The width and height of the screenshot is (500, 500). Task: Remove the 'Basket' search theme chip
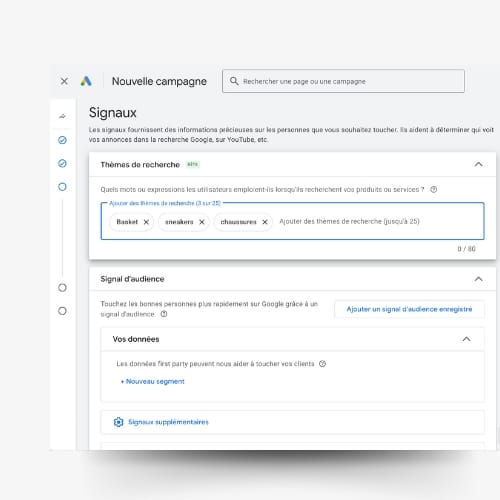[146, 222]
